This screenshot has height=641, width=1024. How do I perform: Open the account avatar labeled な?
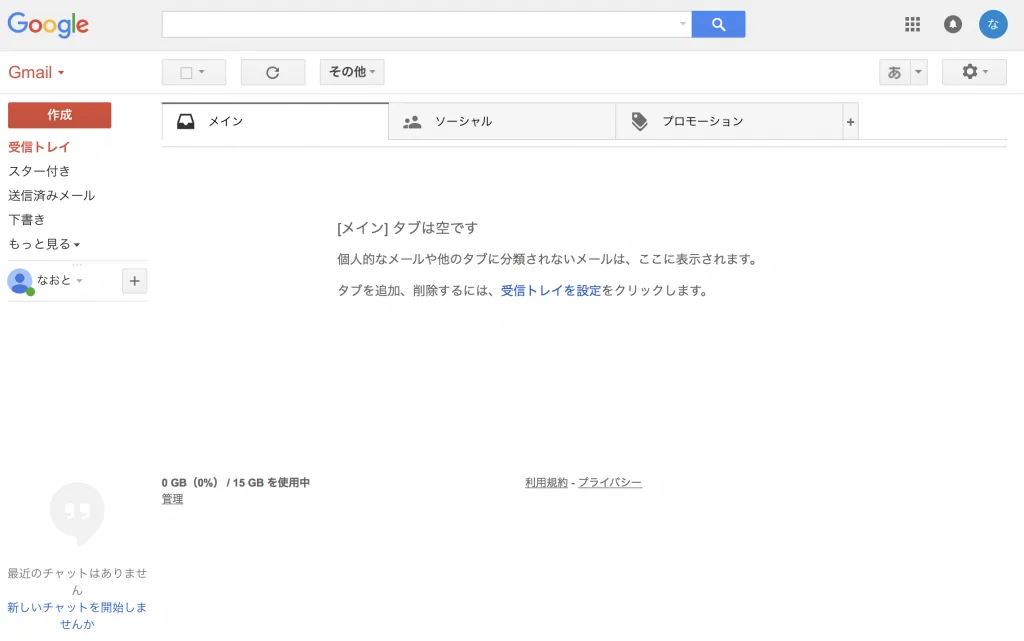click(x=993, y=24)
